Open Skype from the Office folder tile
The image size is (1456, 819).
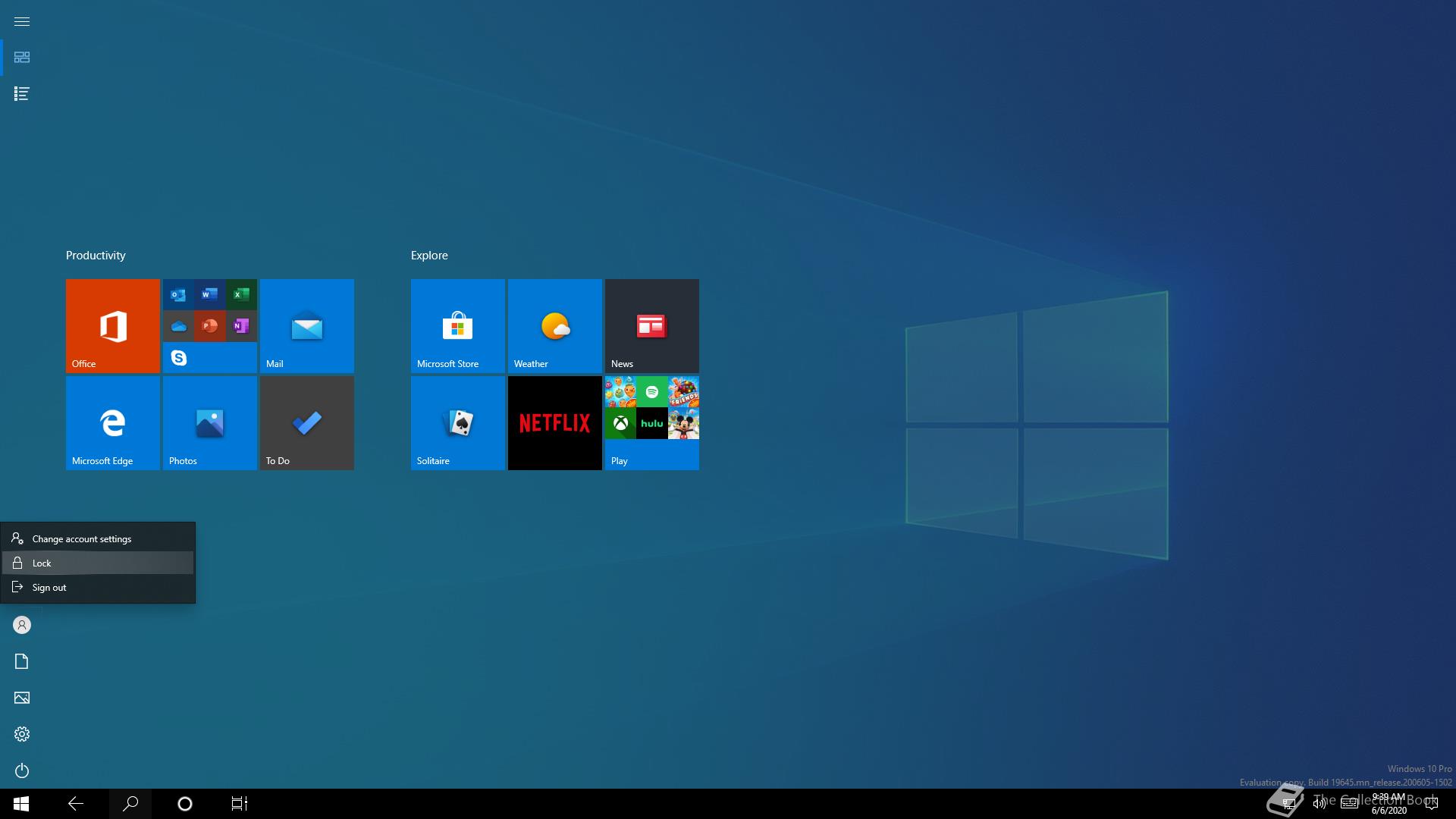coord(178,357)
